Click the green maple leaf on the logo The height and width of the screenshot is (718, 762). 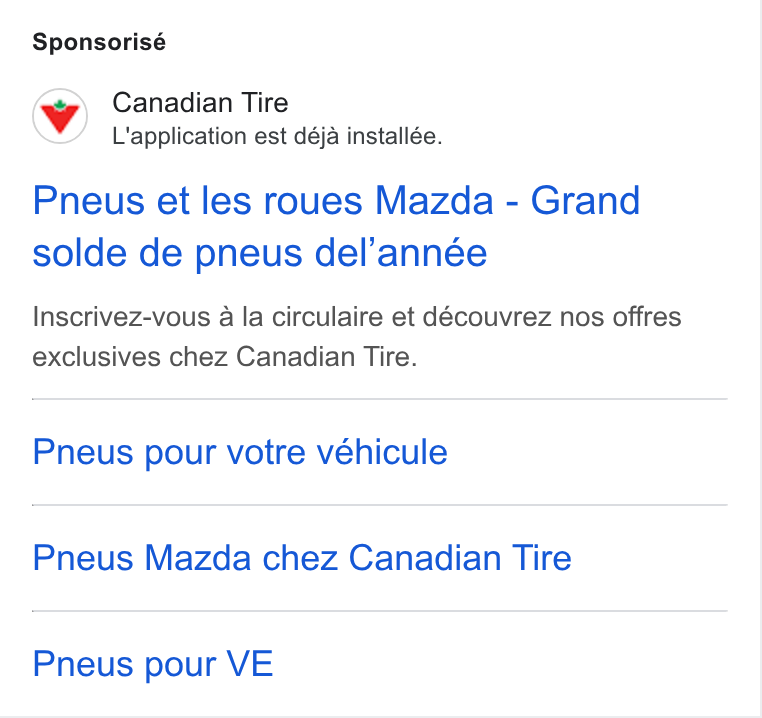(60, 105)
